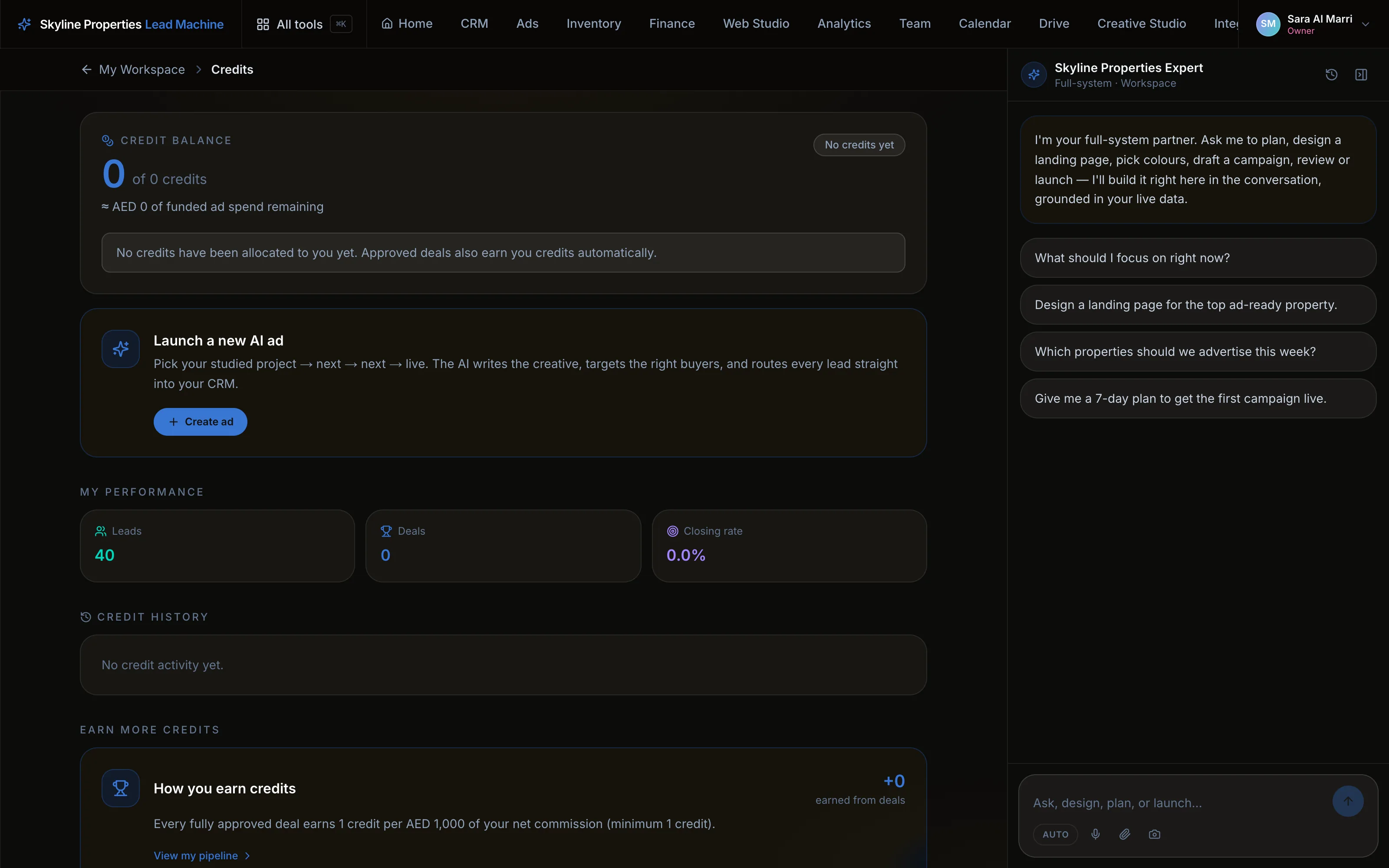Click the Create ad button
Screen dimensions: 1389x868
point(200,422)
